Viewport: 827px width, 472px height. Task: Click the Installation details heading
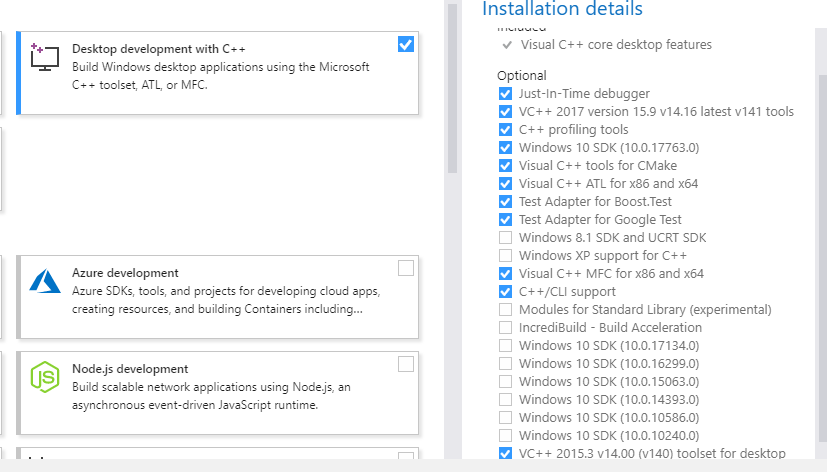pos(562,9)
